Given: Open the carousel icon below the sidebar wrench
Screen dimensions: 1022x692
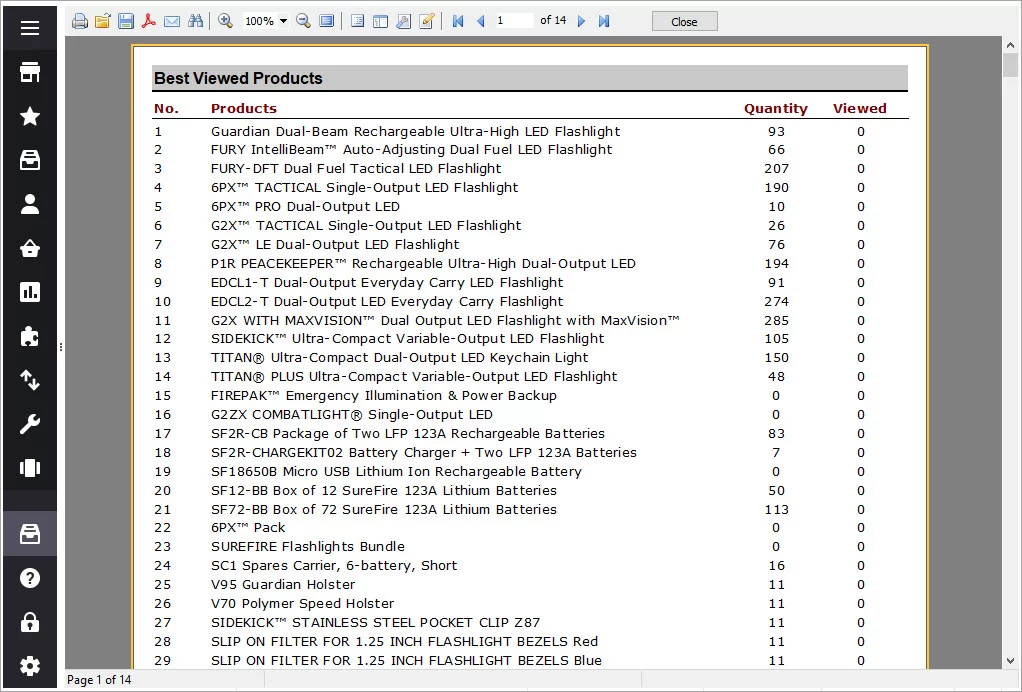Looking at the screenshot, I should pos(30,468).
